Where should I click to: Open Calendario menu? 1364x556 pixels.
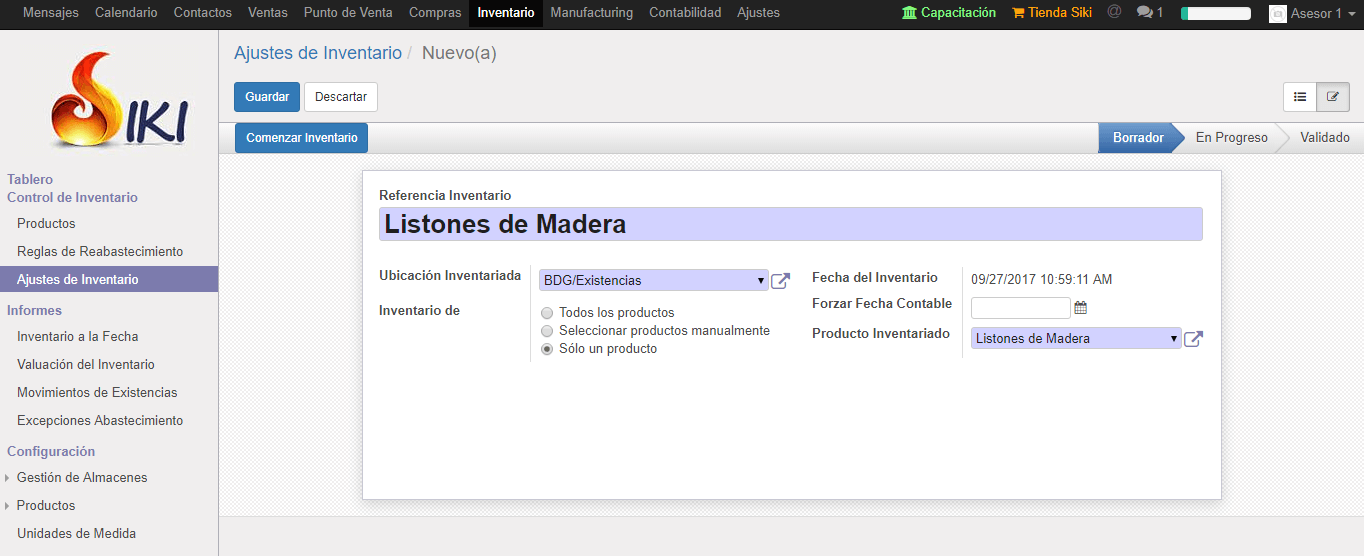pos(126,13)
